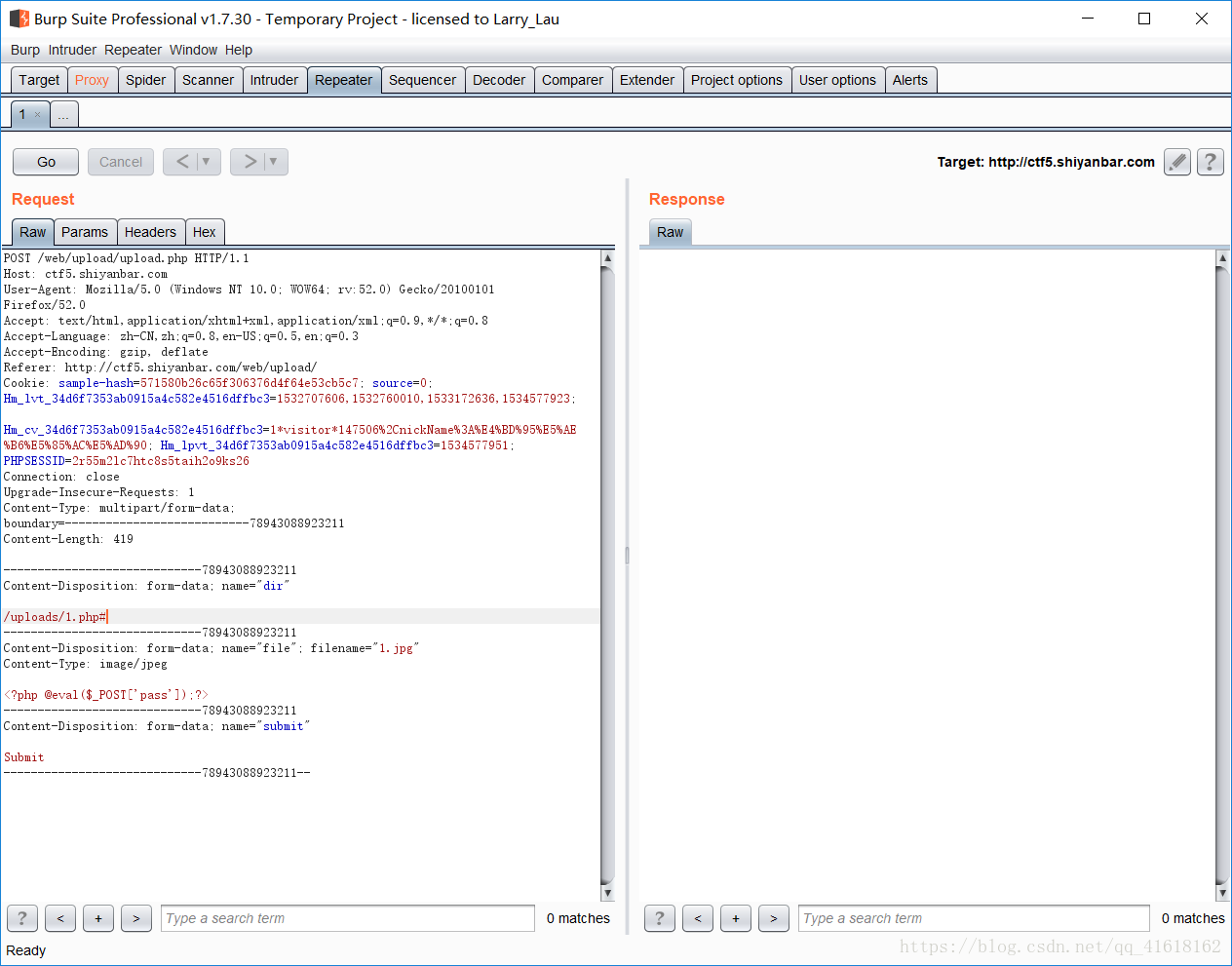This screenshot has height=966, width=1232.
Task: Maximize the Burp Suite window
Action: (1144, 19)
